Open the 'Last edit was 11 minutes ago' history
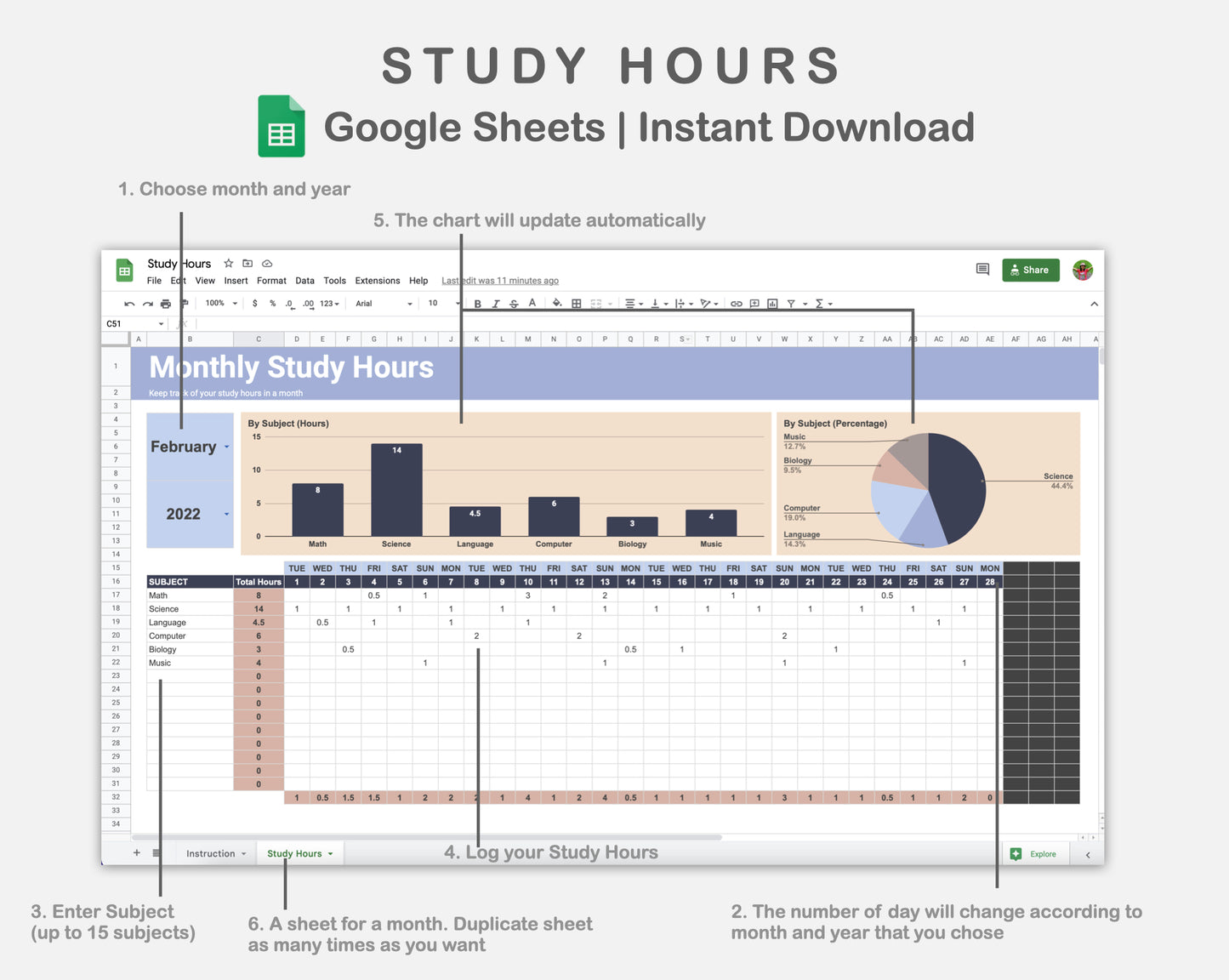 (498, 281)
